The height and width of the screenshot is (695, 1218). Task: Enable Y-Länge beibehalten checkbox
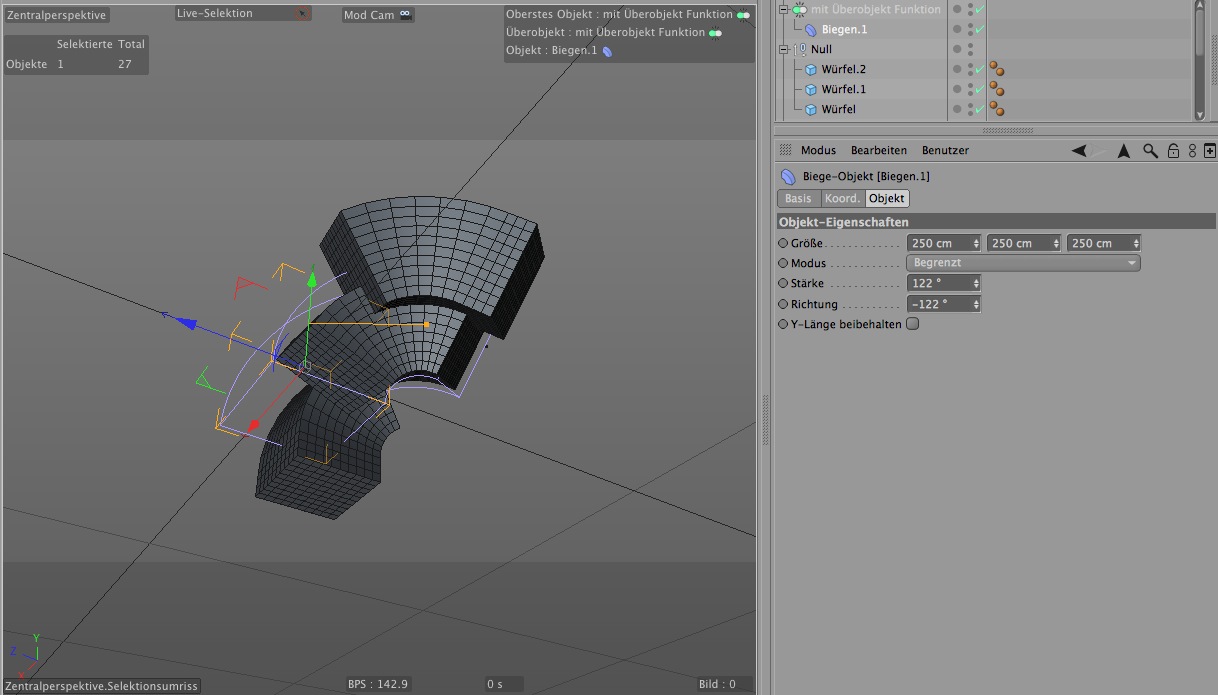point(912,324)
